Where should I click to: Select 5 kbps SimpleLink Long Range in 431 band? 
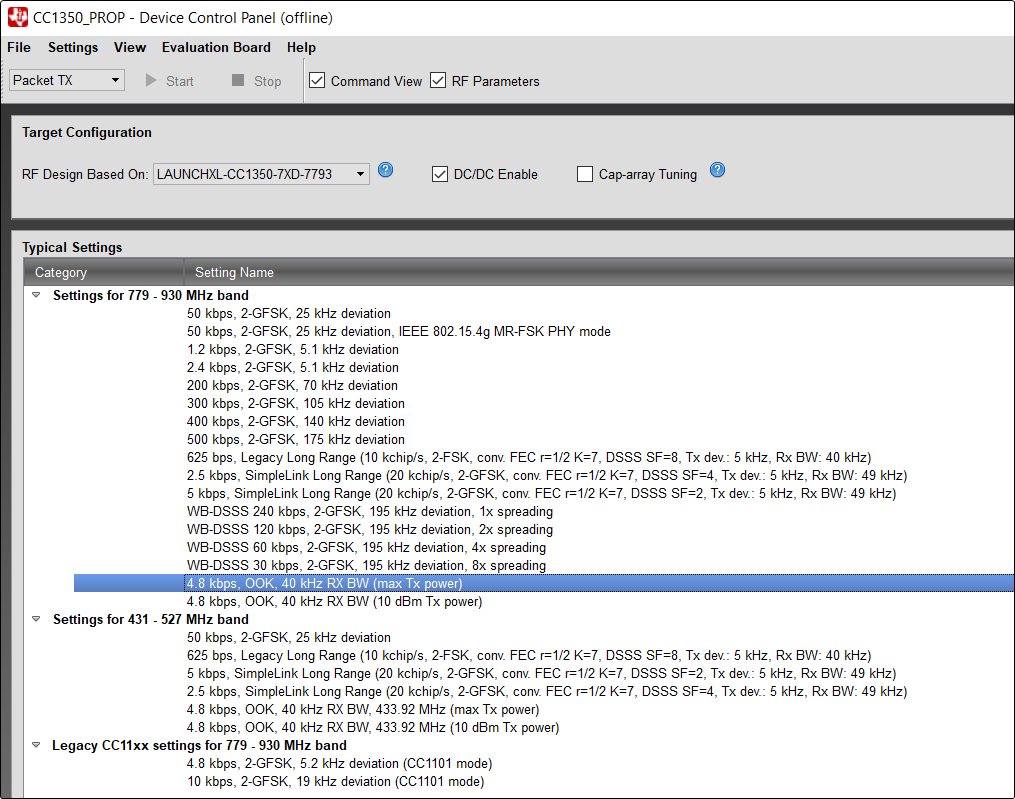tap(541, 673)
